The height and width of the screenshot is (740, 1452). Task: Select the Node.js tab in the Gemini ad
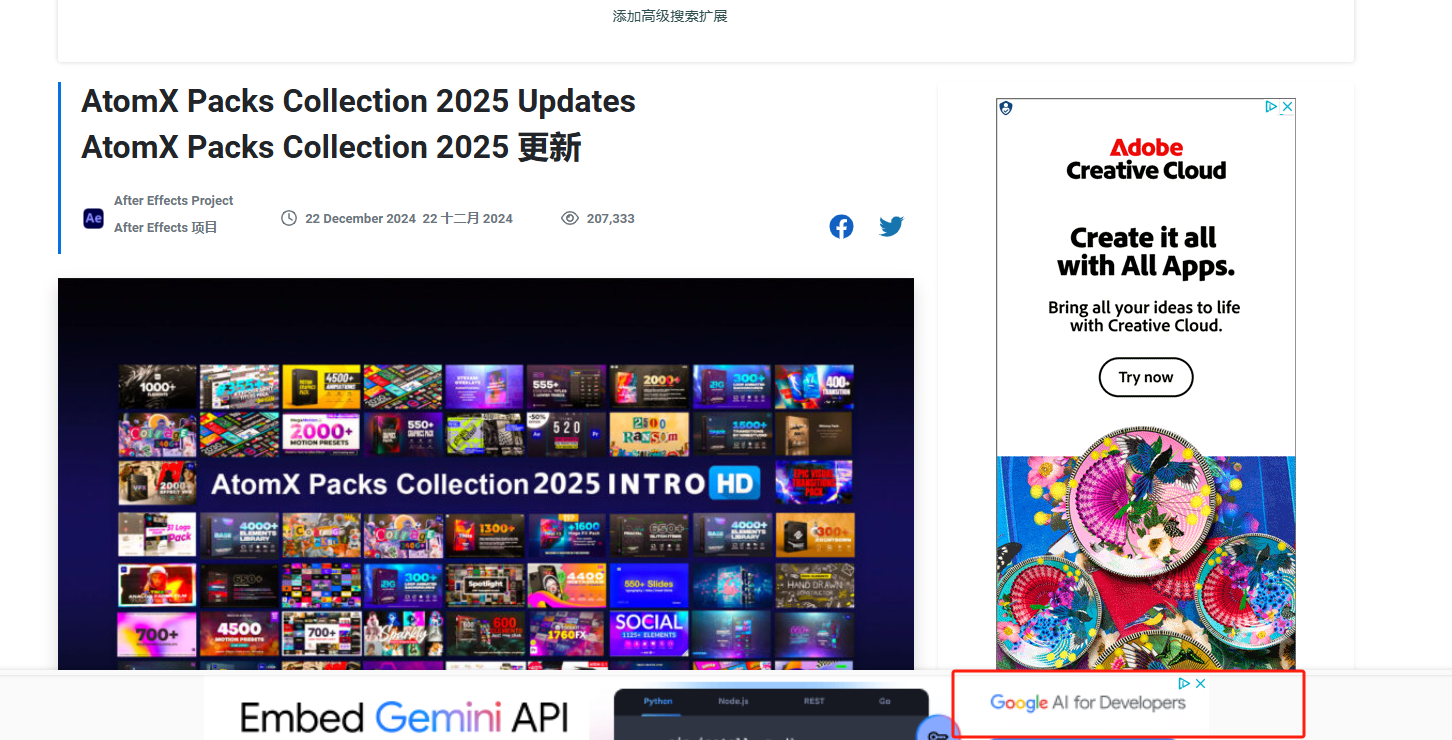[x=733, y=701]
